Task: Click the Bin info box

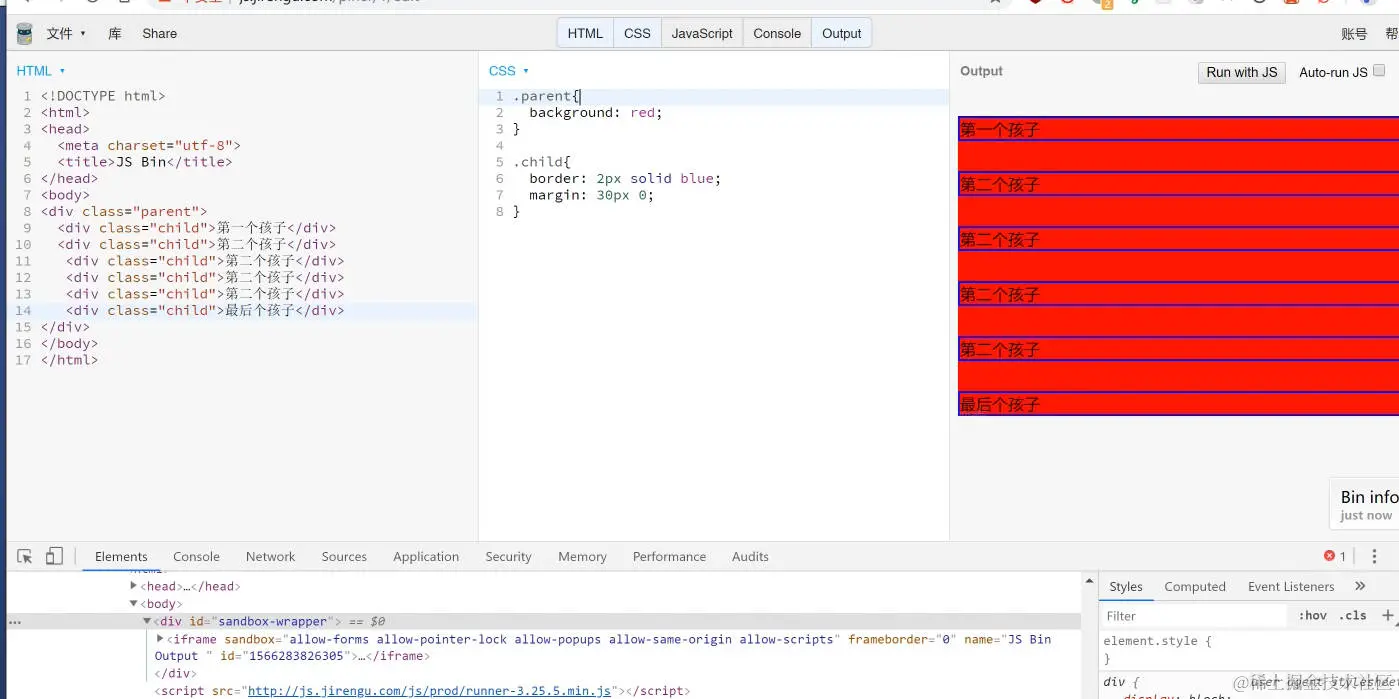Action: coord(1365,503)
